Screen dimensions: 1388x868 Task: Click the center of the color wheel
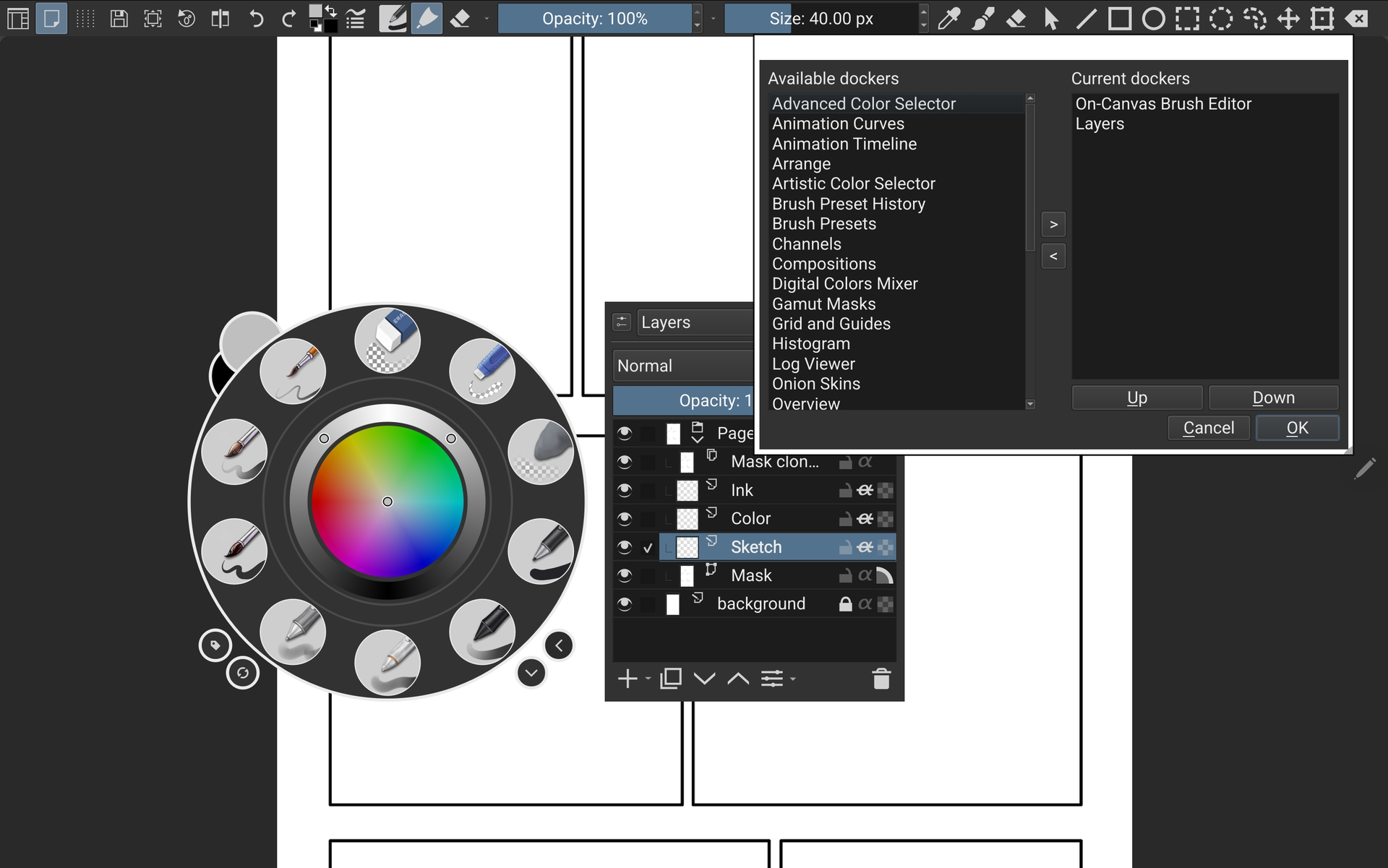(387, 502)
